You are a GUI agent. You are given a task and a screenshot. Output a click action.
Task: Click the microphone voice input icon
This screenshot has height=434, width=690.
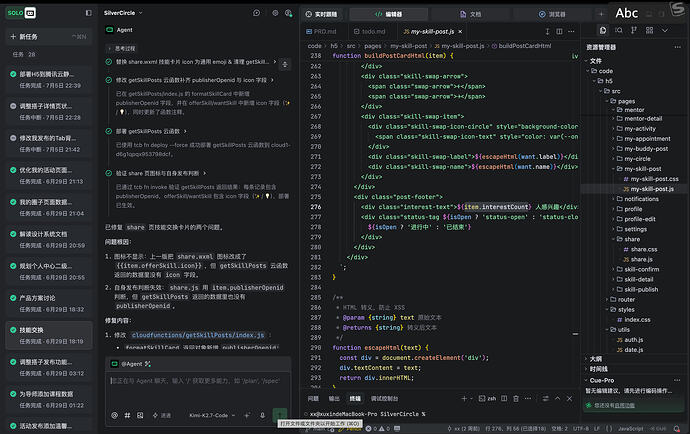(x=262, y=415)
